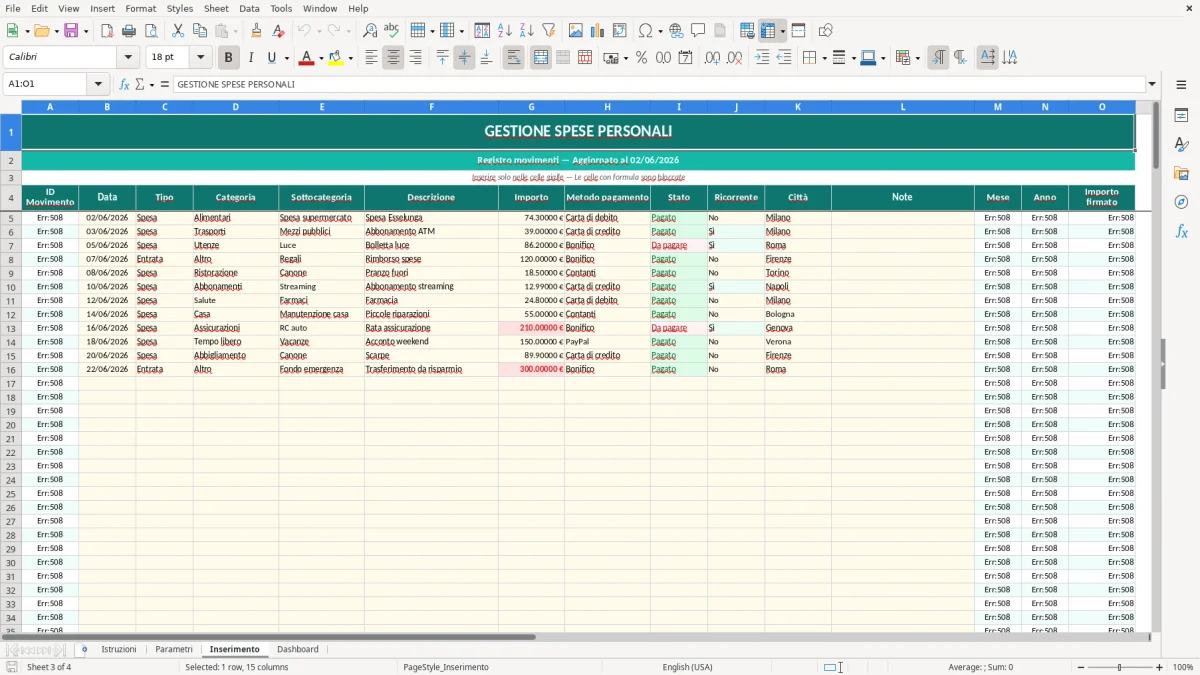Click Sort Ascending icon
1200x675 pixels.
click(x=505, y=31)
